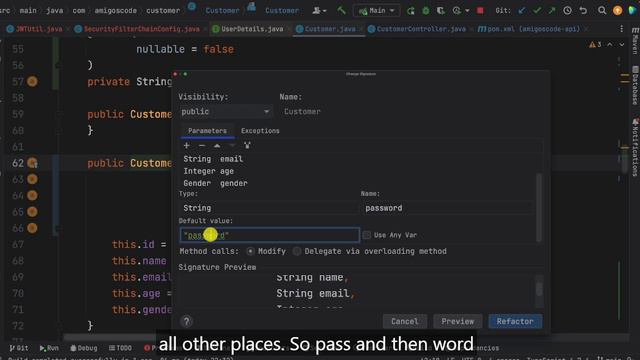Click the propagate parameters icon
Image resolution: width=640 pixels, height=360 pixels.
pyautogui.click(x=247, y=145)
